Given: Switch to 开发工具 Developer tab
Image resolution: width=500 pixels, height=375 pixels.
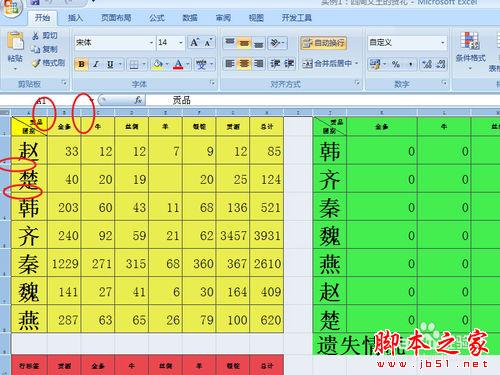Looking at the screenshot, I should [x=296, y=18].
